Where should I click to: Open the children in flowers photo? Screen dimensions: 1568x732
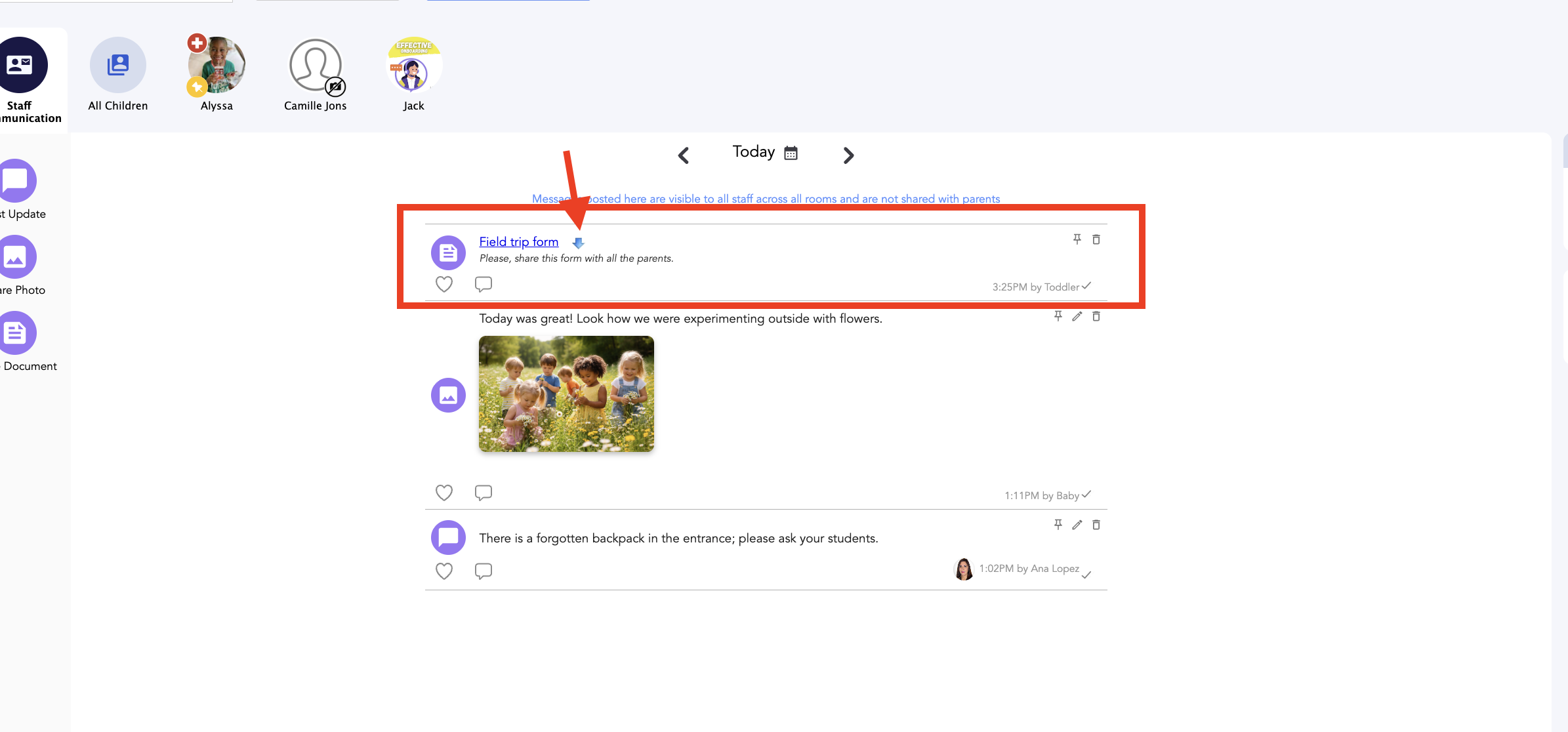pyautogui.click(x=566, y=394)
